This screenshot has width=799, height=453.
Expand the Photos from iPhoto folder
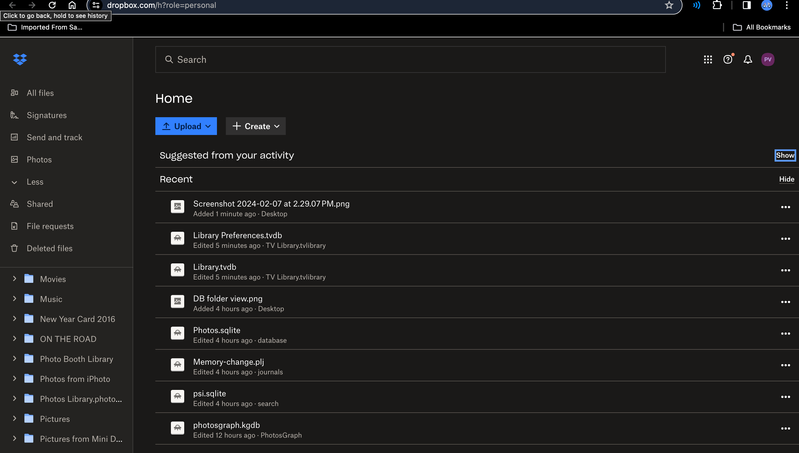pos(14,379)
